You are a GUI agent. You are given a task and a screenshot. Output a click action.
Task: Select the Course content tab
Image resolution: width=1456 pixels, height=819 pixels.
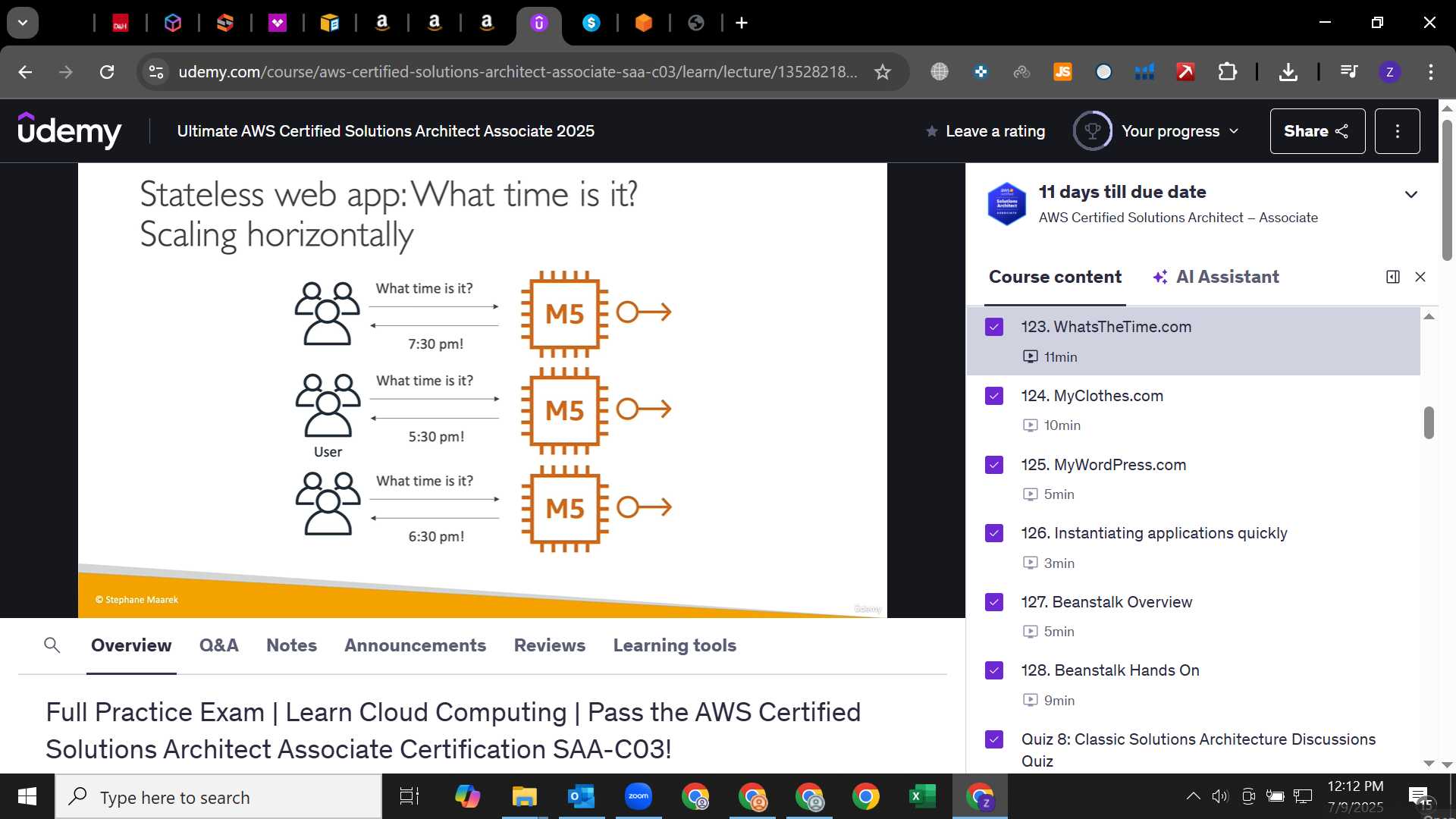pos(1055,277)
